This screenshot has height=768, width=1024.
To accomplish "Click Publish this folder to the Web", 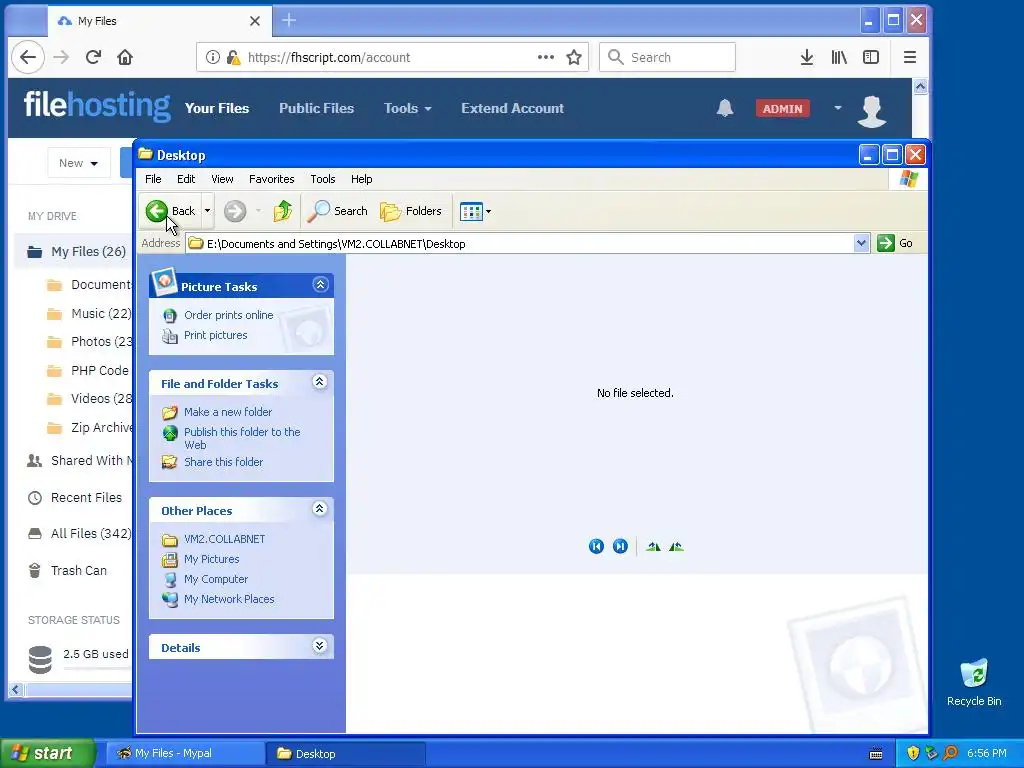I will [x=242, y=438].
